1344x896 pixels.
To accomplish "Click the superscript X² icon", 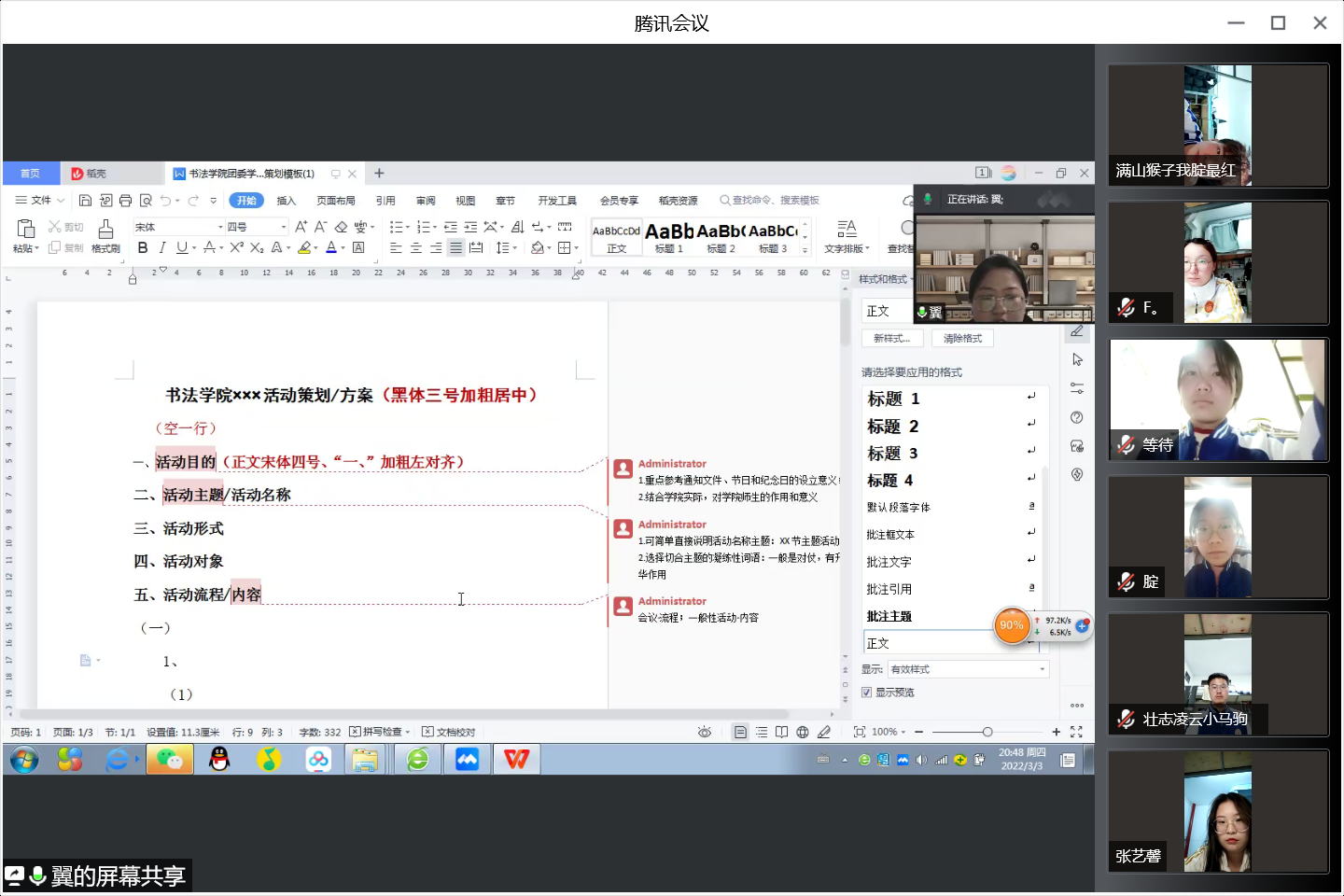I will click(x=236, y=247).
